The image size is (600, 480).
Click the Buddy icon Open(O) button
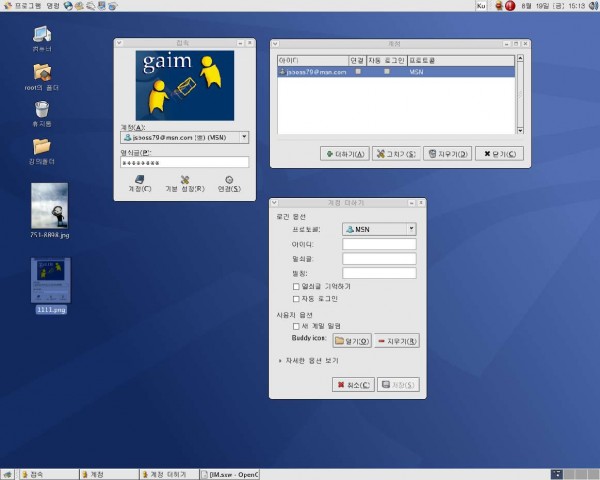(352, 341)
